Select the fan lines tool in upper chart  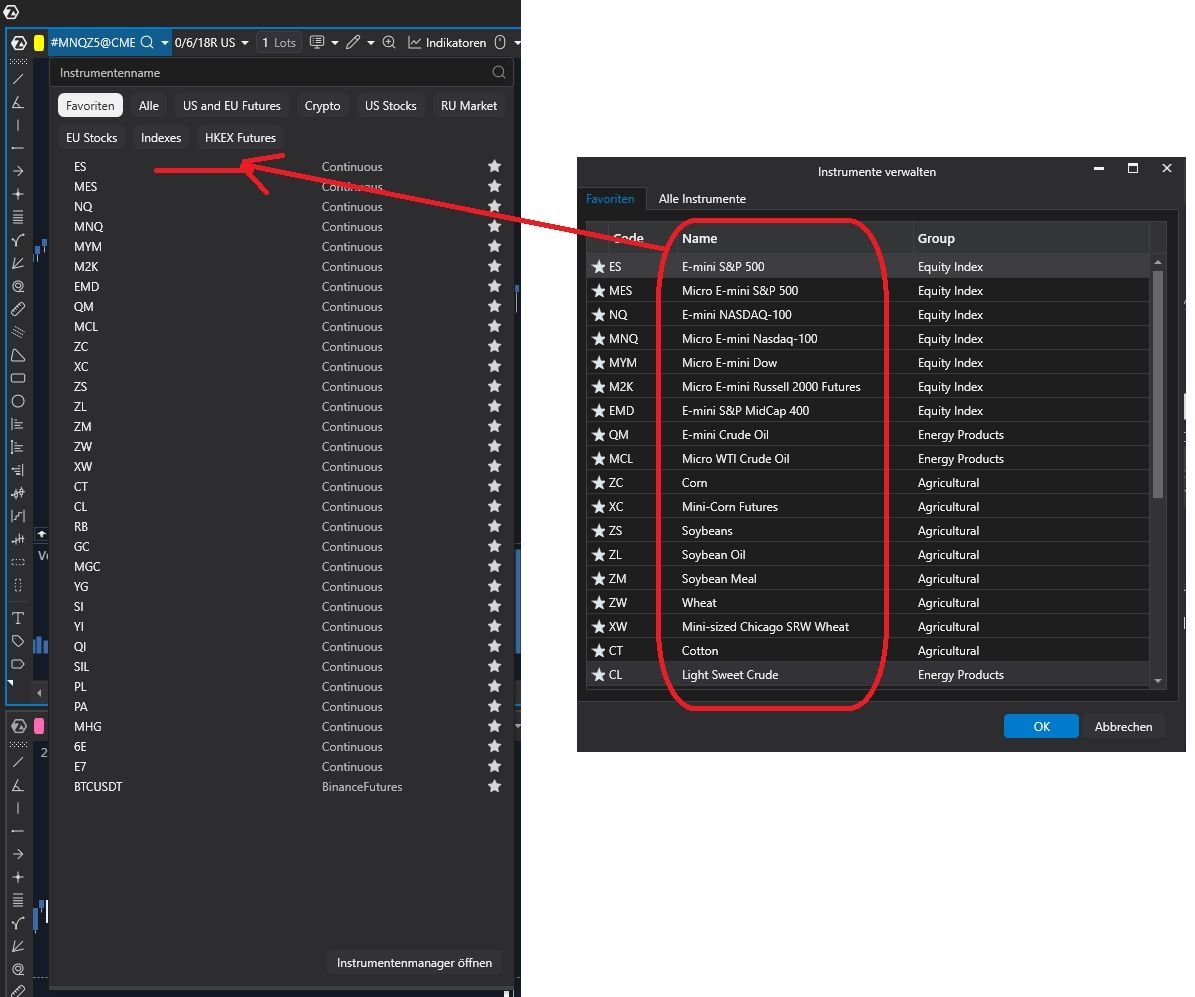[x=18, y=263]
